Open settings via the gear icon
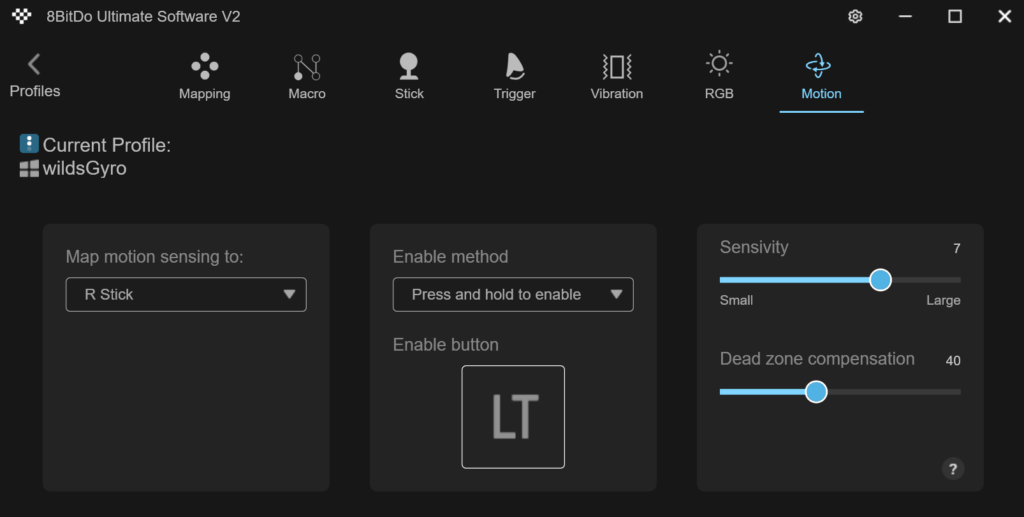The height and width of the screenshot is (517, 1024). point(855,16)
